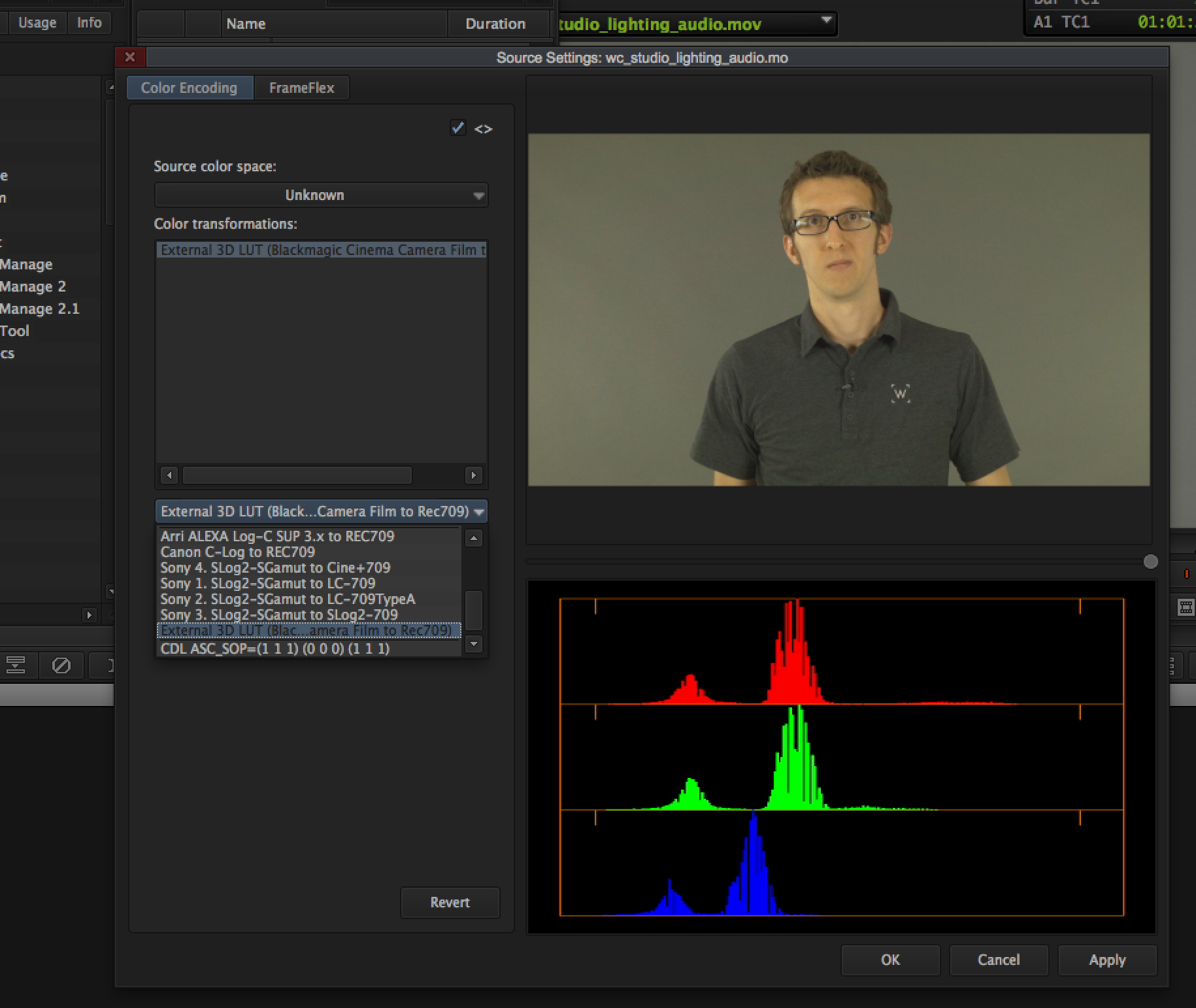Toggle the color encoding enable checkbox
1196x1008 pixels.
[x=458, y=127]
